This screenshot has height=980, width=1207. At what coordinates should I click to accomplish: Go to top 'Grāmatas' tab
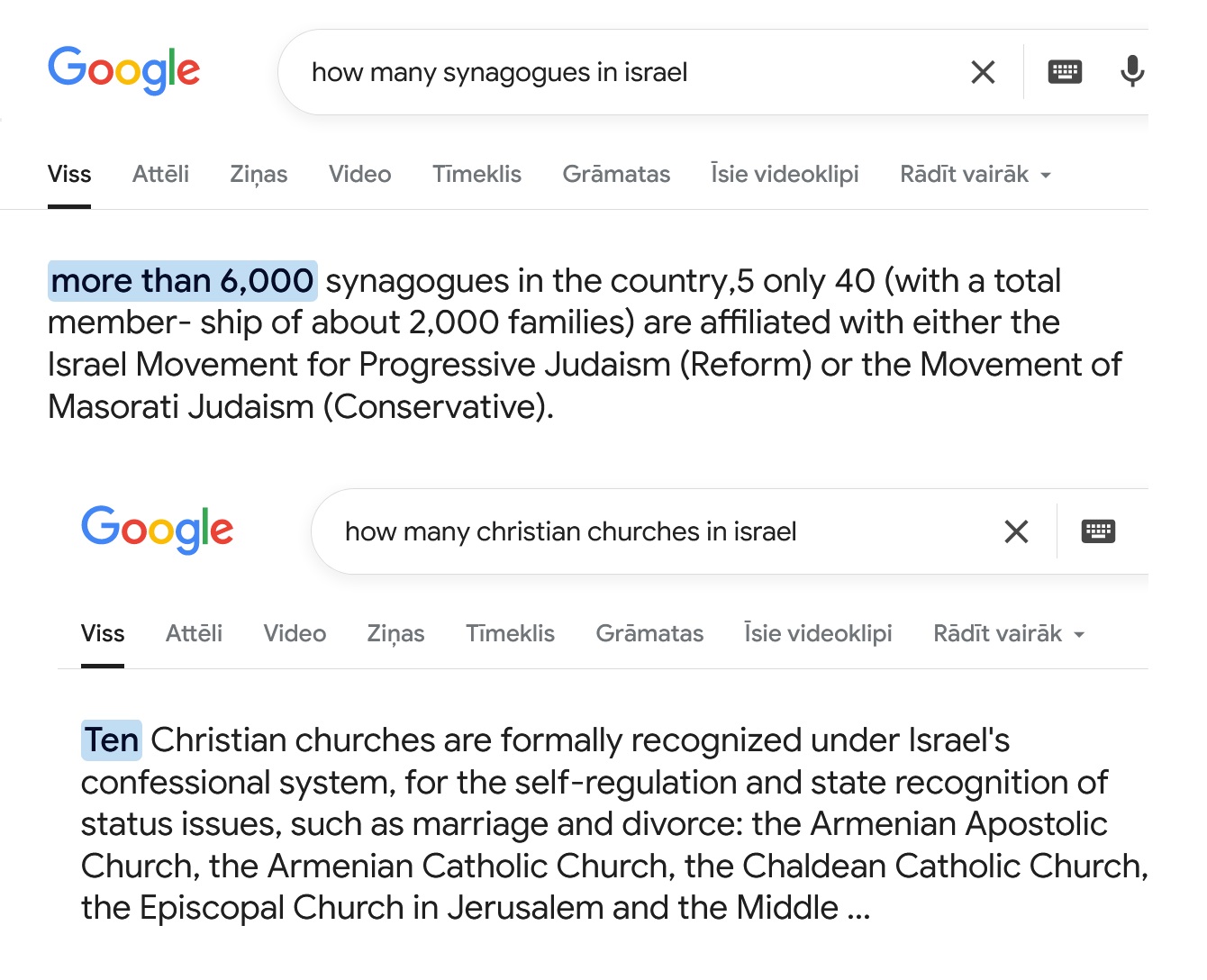616,174
